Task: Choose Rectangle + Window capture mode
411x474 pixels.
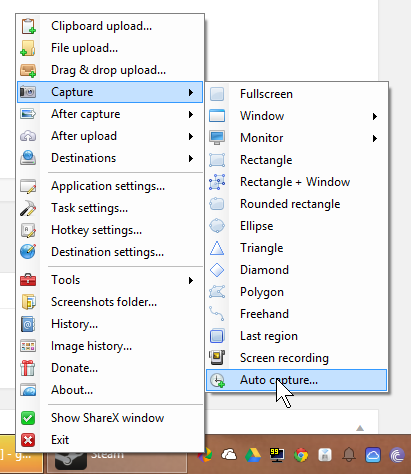Action: tap(296, 182)
